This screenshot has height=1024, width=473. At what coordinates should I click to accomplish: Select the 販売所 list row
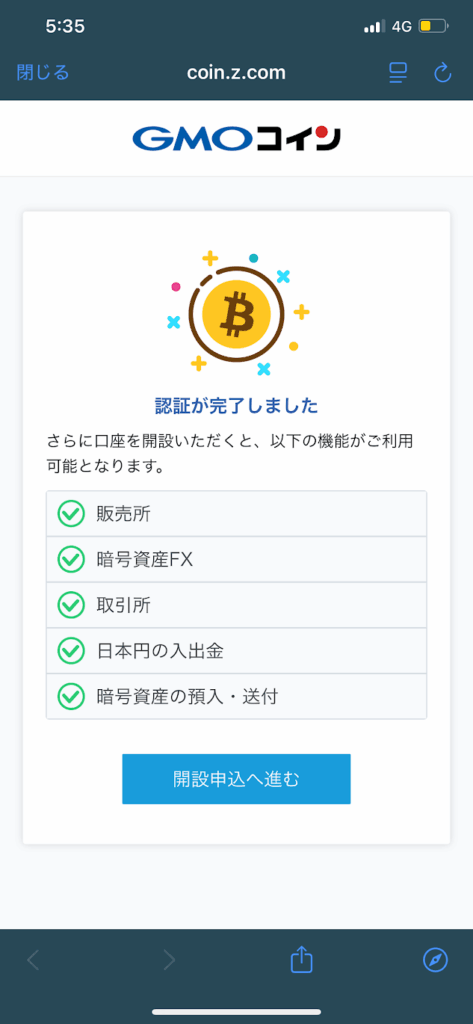236,514
